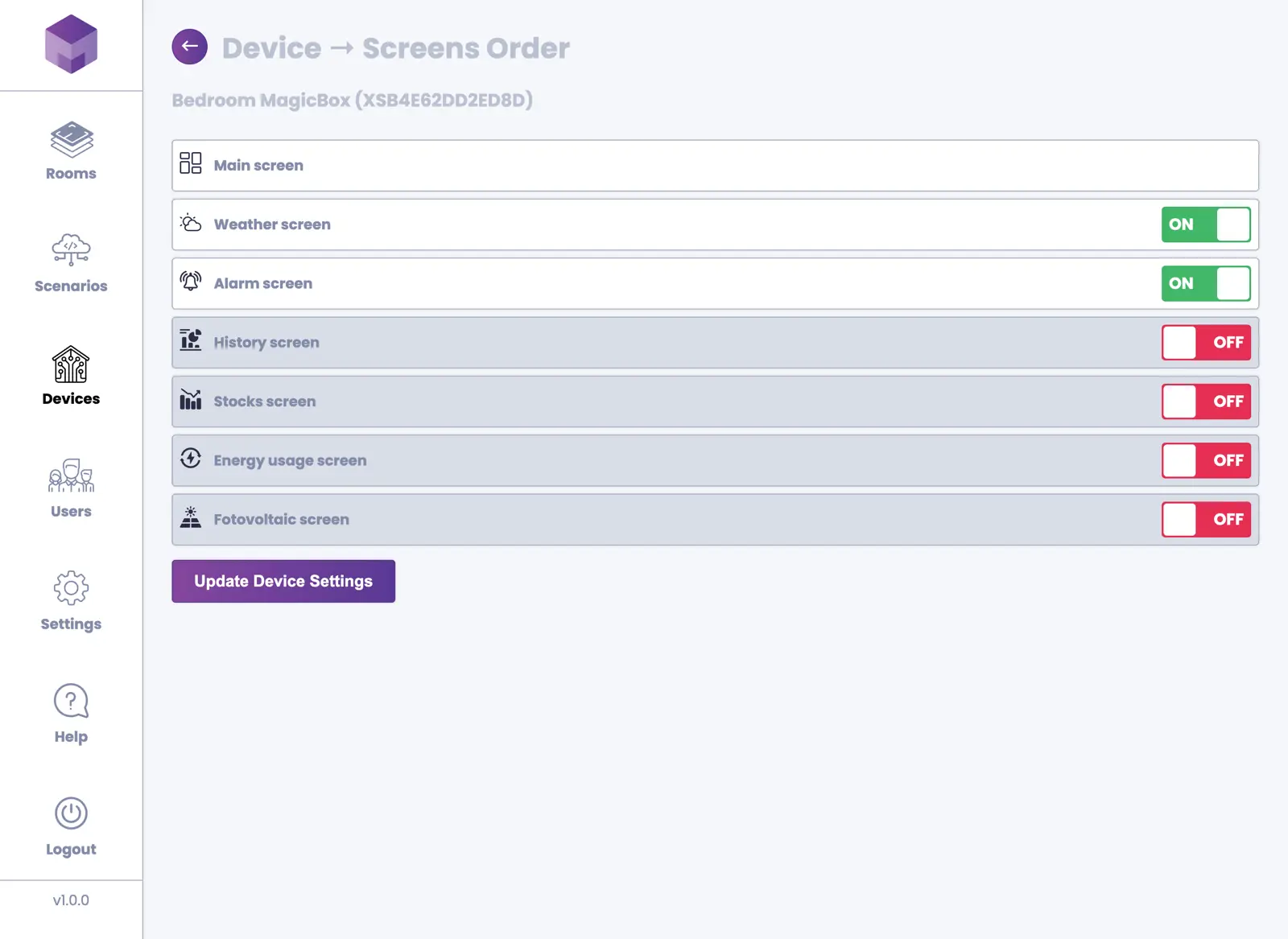
Task: Go to Scenarios in the sidebar
Action: tap(71, 263)
